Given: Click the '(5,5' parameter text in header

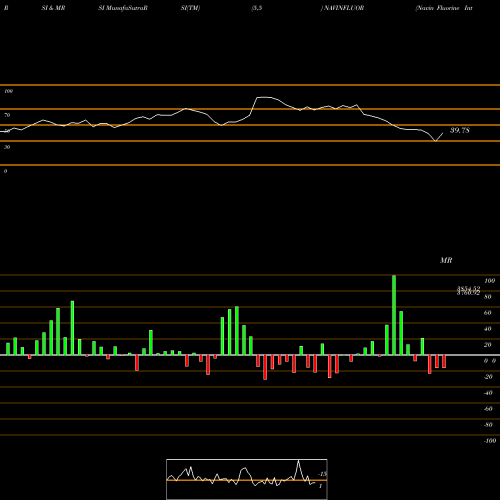Looking at the screenshot, I should pos(257,8).
